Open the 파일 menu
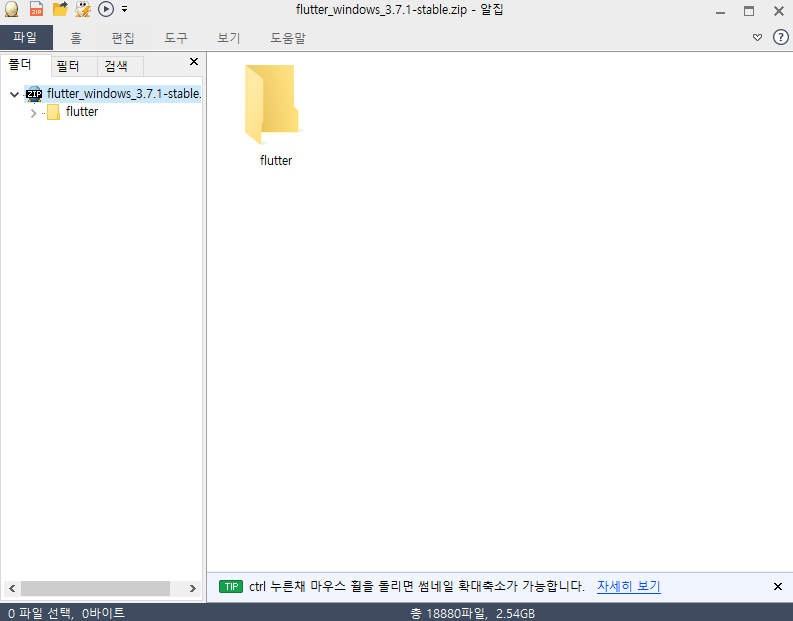The height and width of the screenshot is (621, 793). point(26,37)
